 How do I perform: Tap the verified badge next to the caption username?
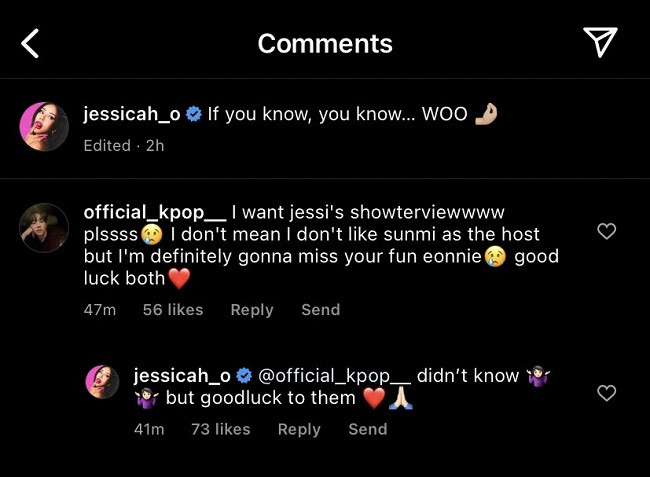pos(194,114)
